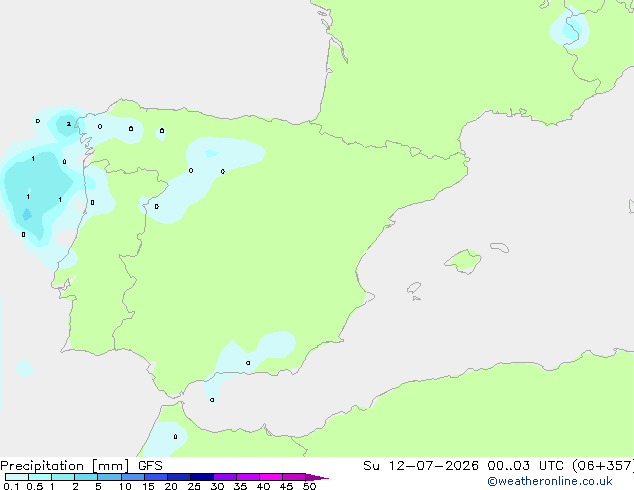Click the '25' legend scale label
The width and height of the screenshot is (634, 490).
click(x=194, y=486)
